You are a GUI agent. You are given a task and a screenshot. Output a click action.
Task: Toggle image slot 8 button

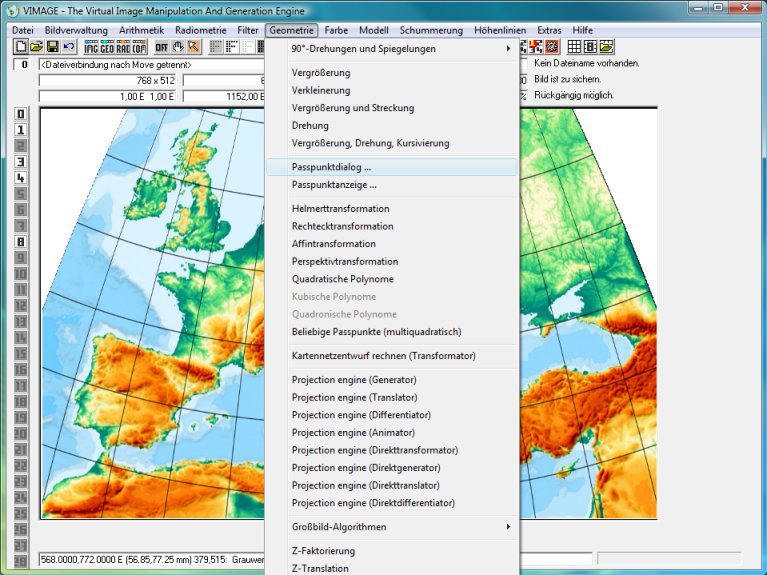pyautogui.click(x=20, y=240)
